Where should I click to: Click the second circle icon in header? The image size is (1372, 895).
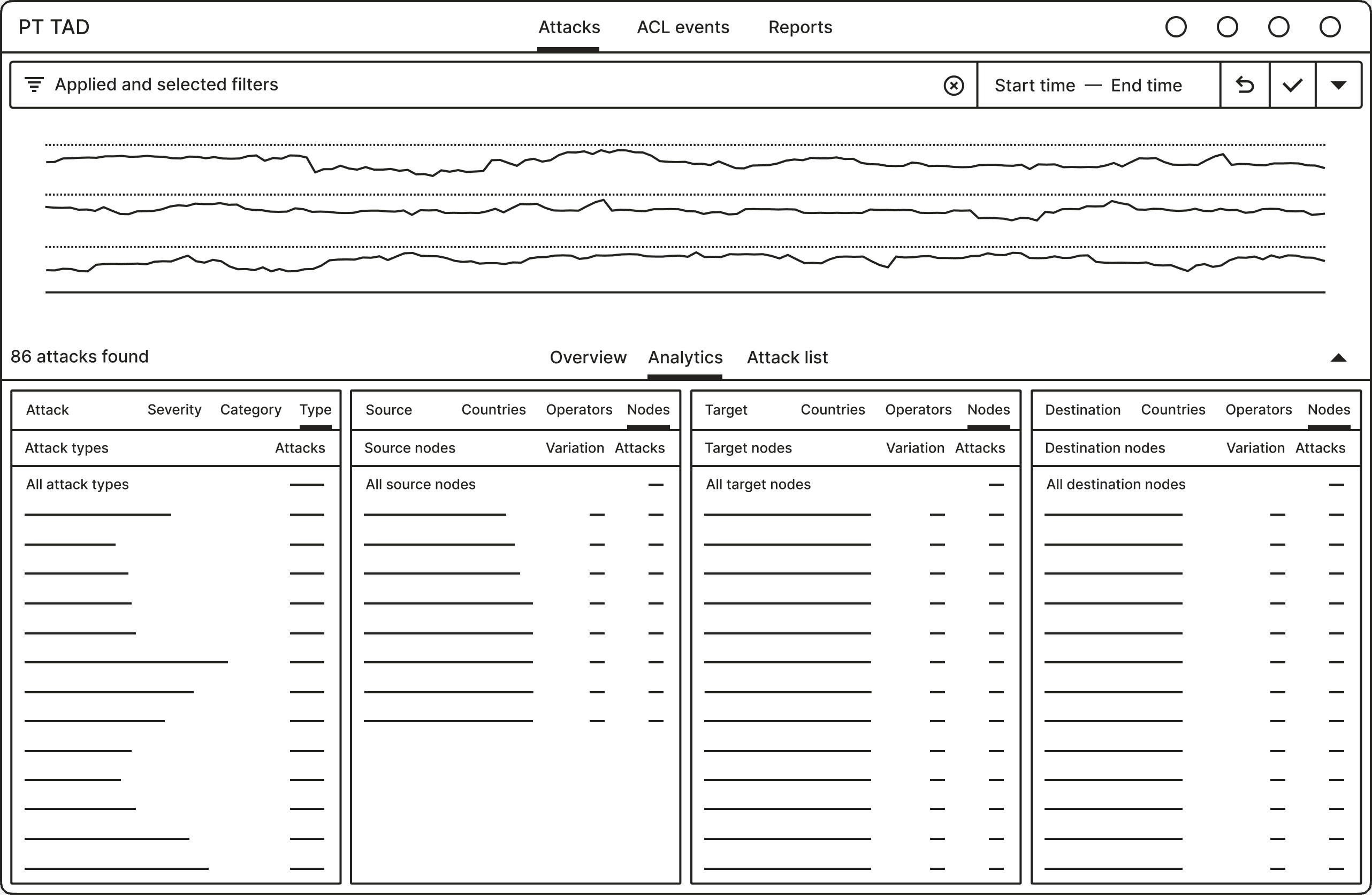tap(1227, 27)
